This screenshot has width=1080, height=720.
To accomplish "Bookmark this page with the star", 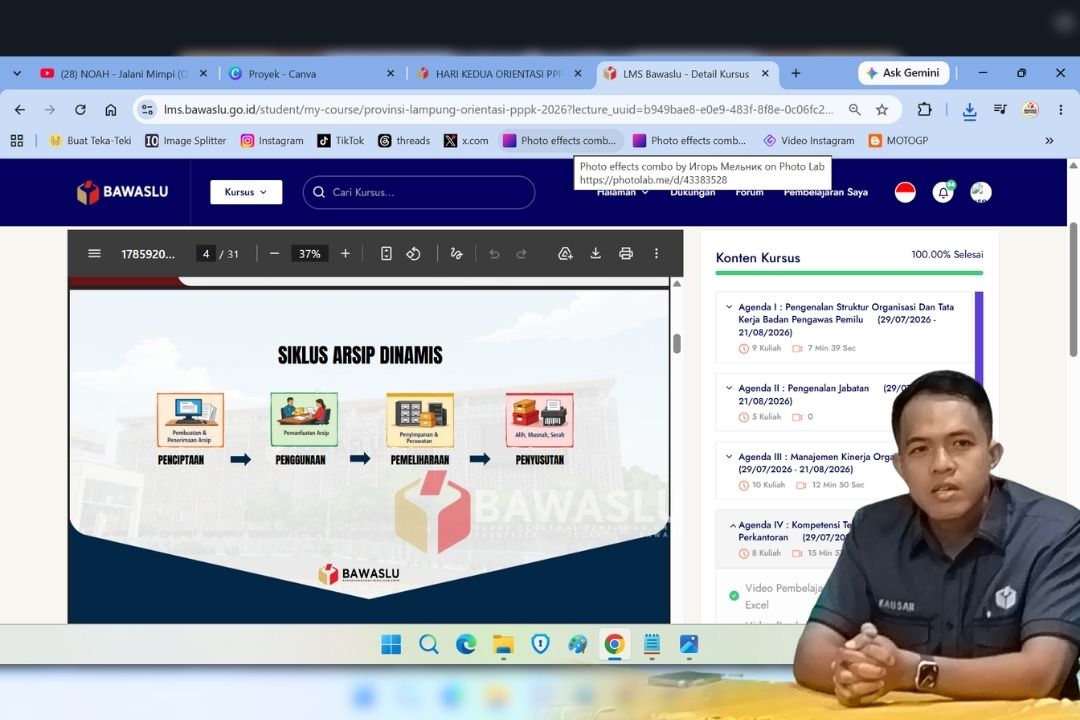I will [882, 110].
